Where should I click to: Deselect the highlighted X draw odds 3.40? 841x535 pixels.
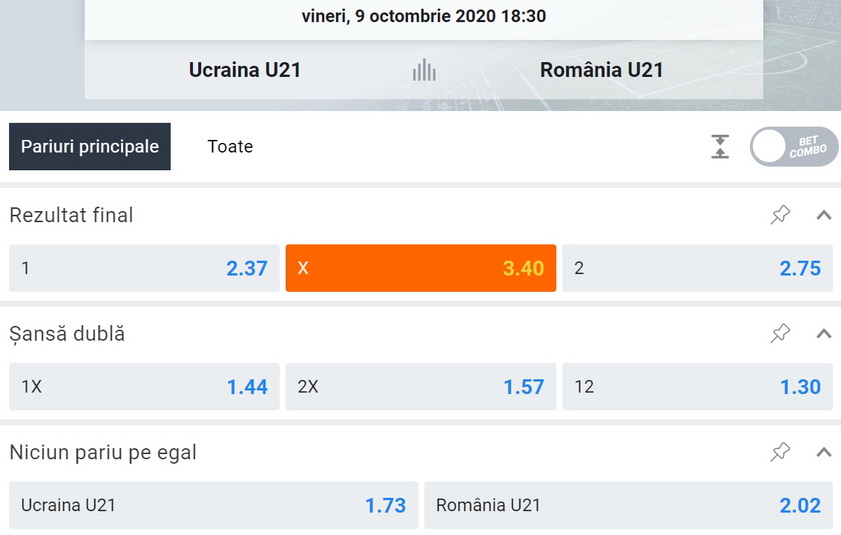[420, 268]
